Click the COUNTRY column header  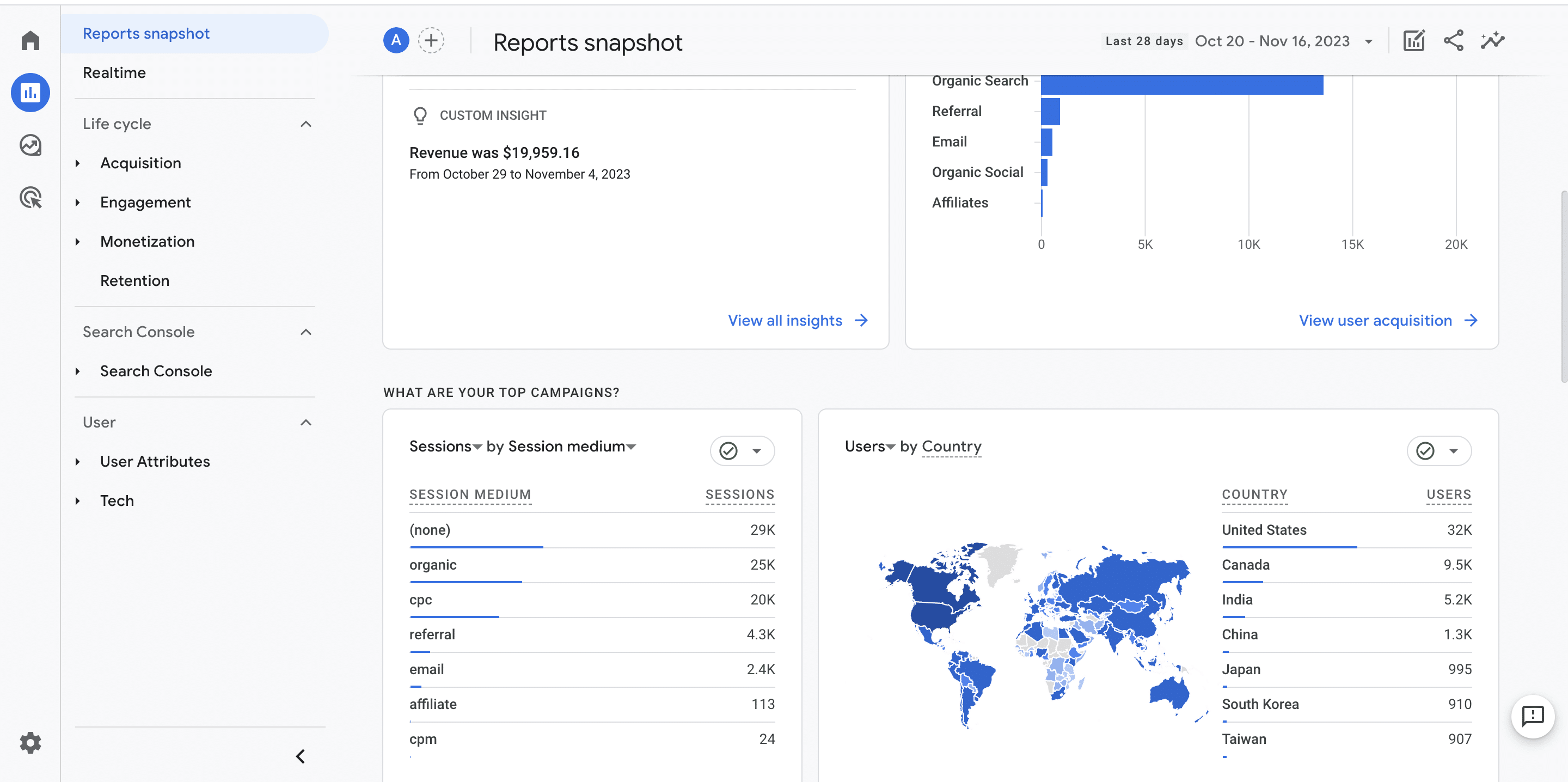[1254, 494]
